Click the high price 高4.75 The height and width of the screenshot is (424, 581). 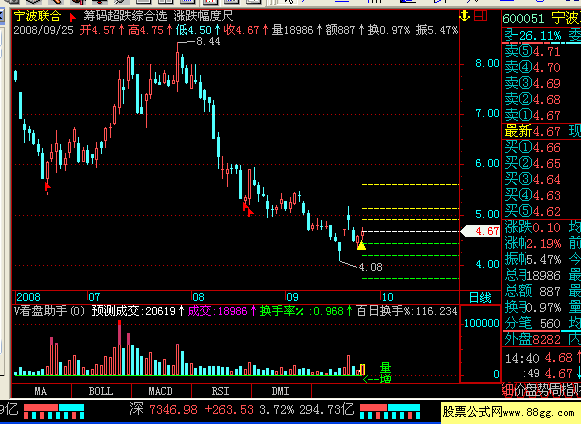[x=146, y=30]
